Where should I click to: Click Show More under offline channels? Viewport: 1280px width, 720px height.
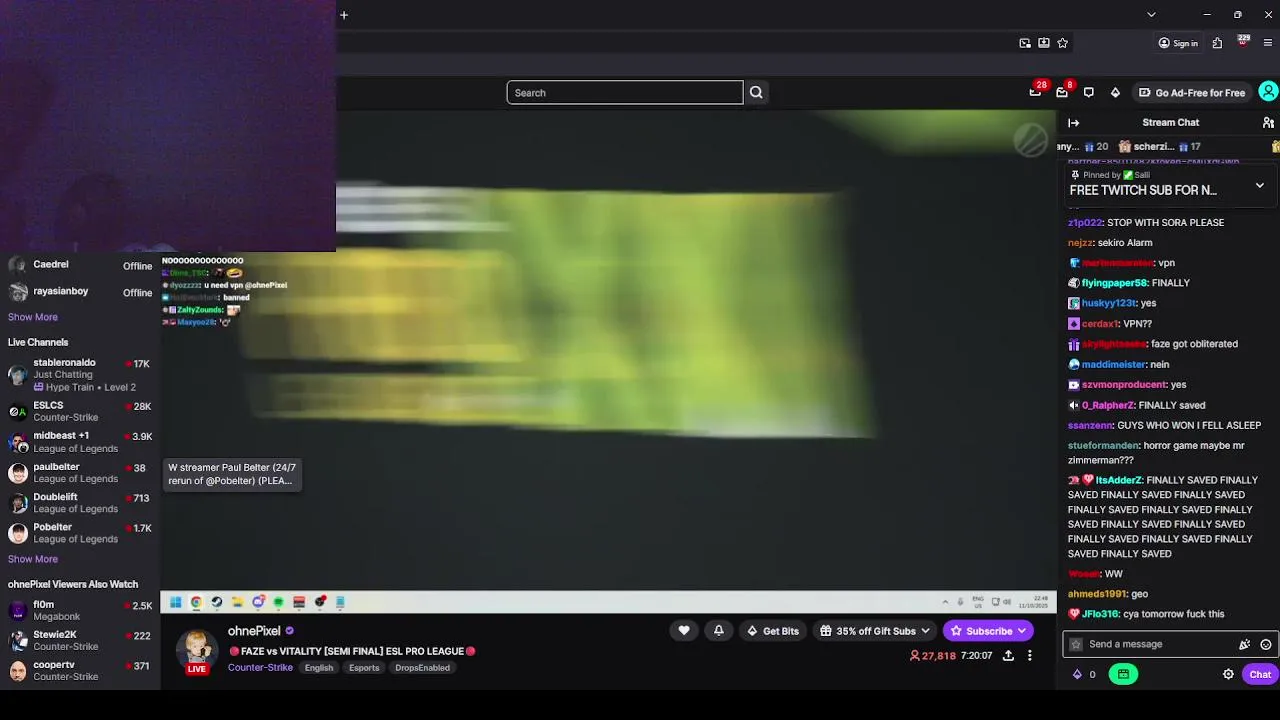click(33, 317)
